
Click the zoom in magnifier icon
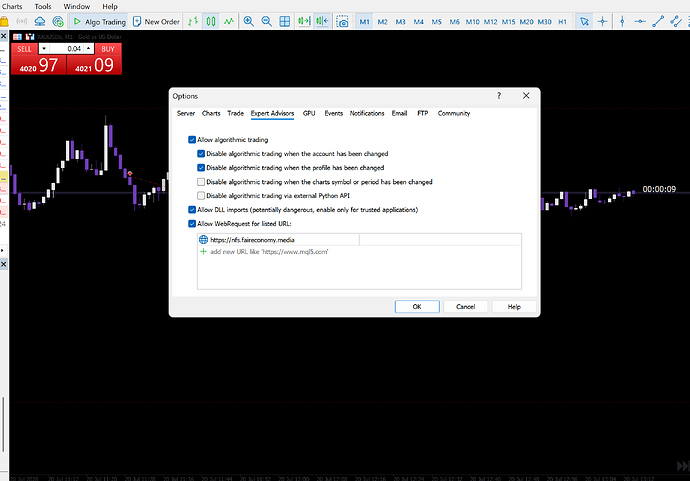(249, 21)
